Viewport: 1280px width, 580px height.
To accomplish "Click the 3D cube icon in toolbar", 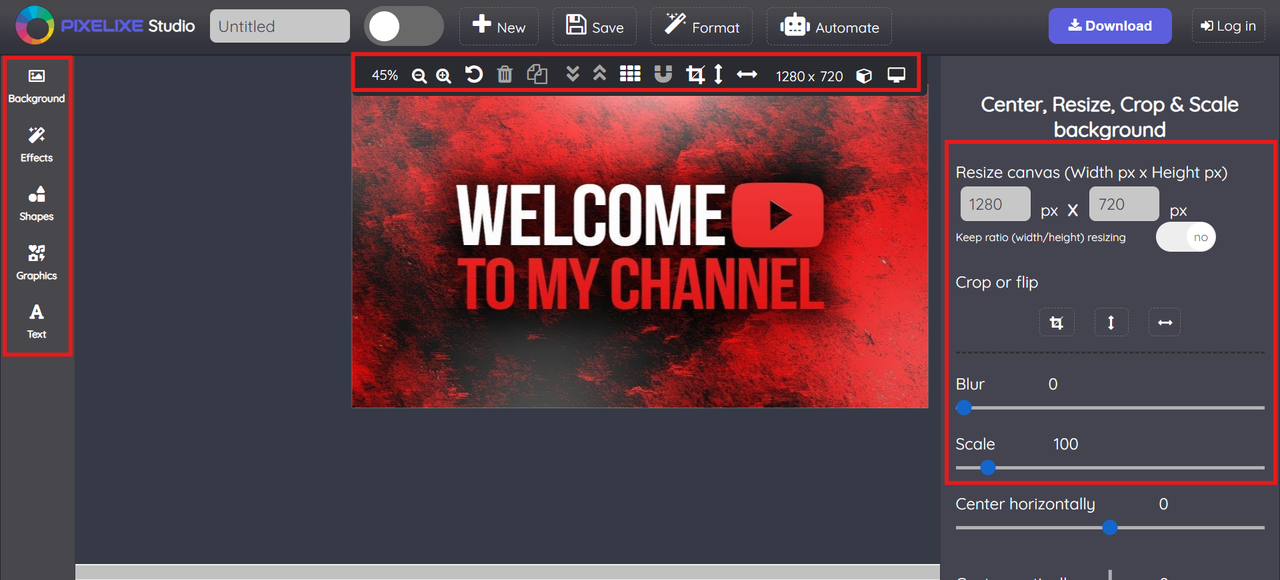I will (864, 76).
